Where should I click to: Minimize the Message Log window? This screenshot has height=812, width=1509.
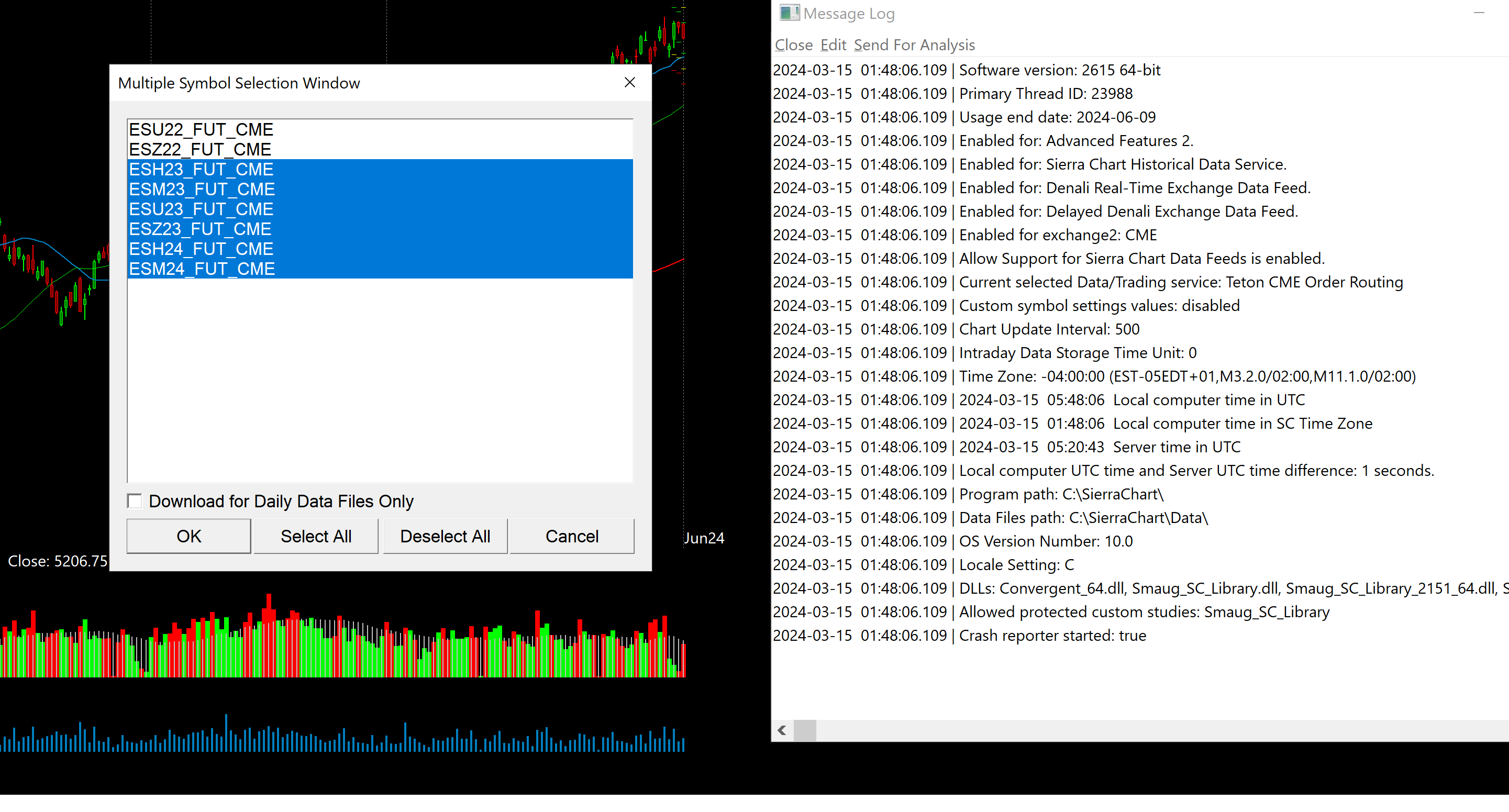click(1479, 13)
